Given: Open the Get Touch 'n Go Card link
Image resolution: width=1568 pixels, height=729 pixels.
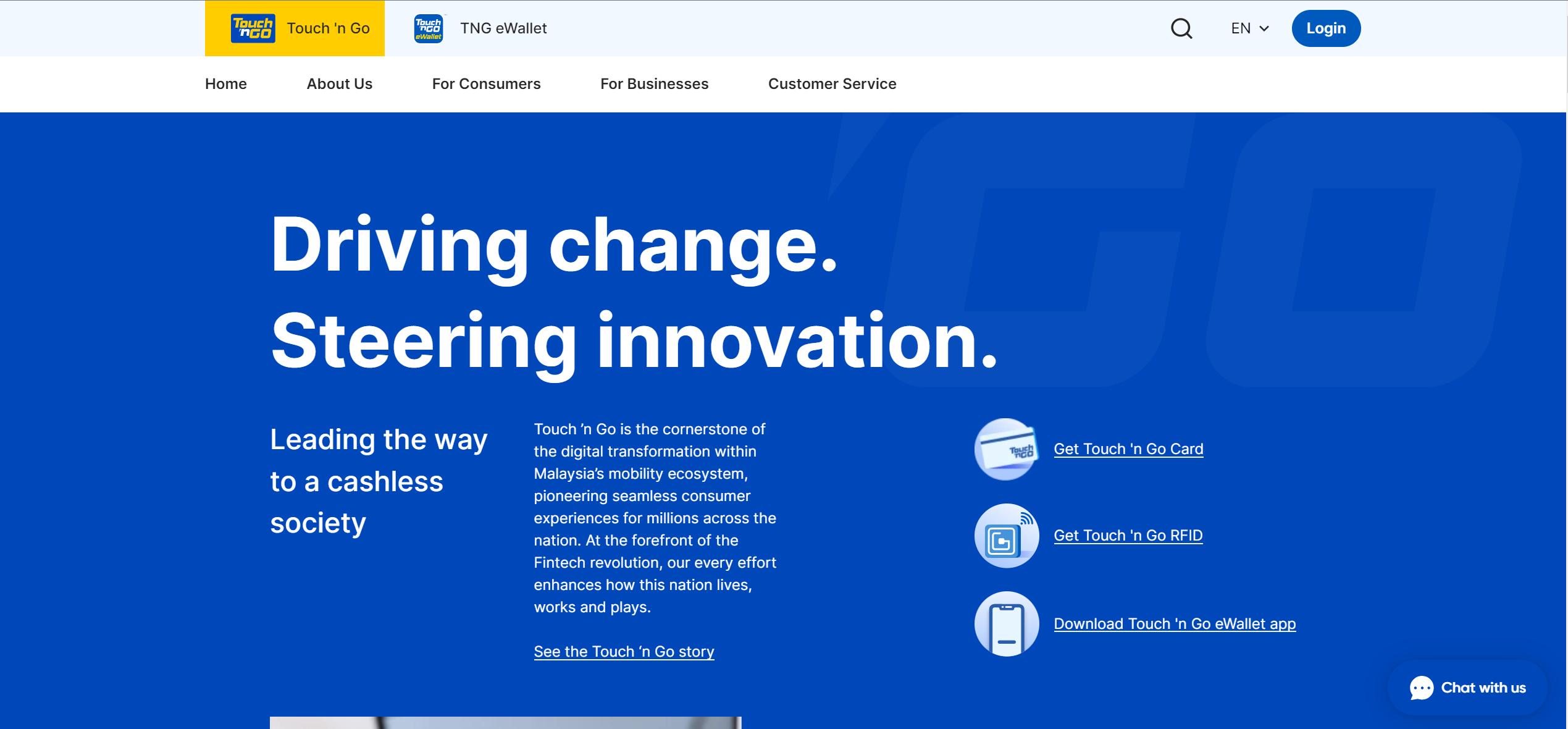Looking at the screenshot, I should 1128,449.
